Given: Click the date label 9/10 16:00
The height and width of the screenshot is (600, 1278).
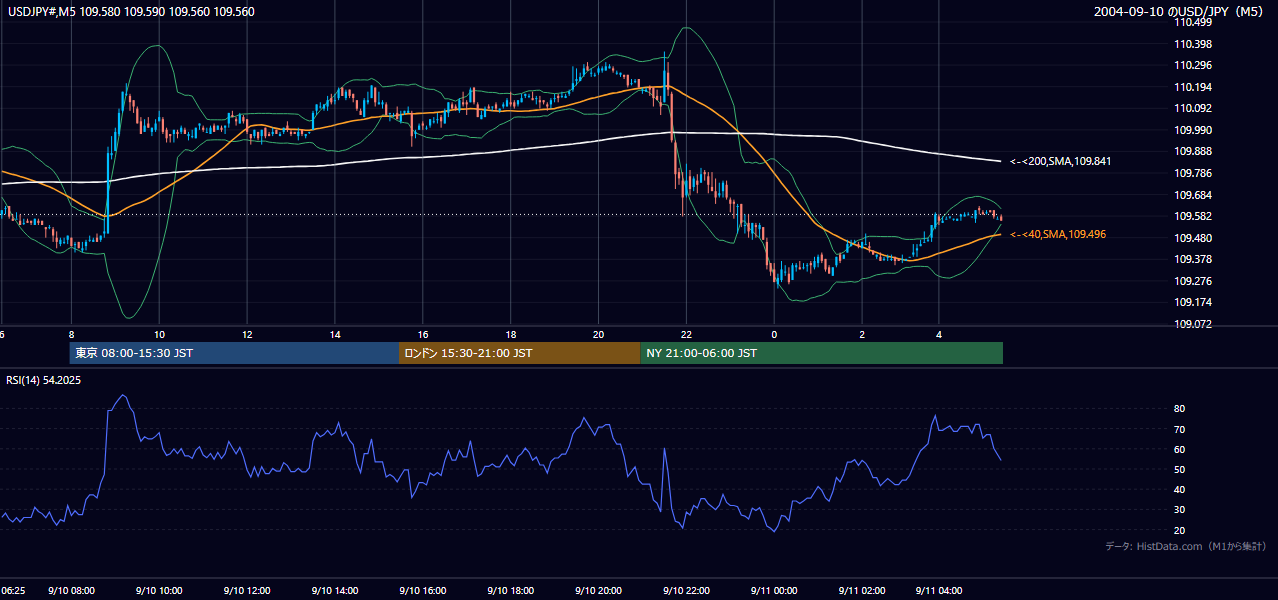Looking at the screenshot, I should 423,591.
